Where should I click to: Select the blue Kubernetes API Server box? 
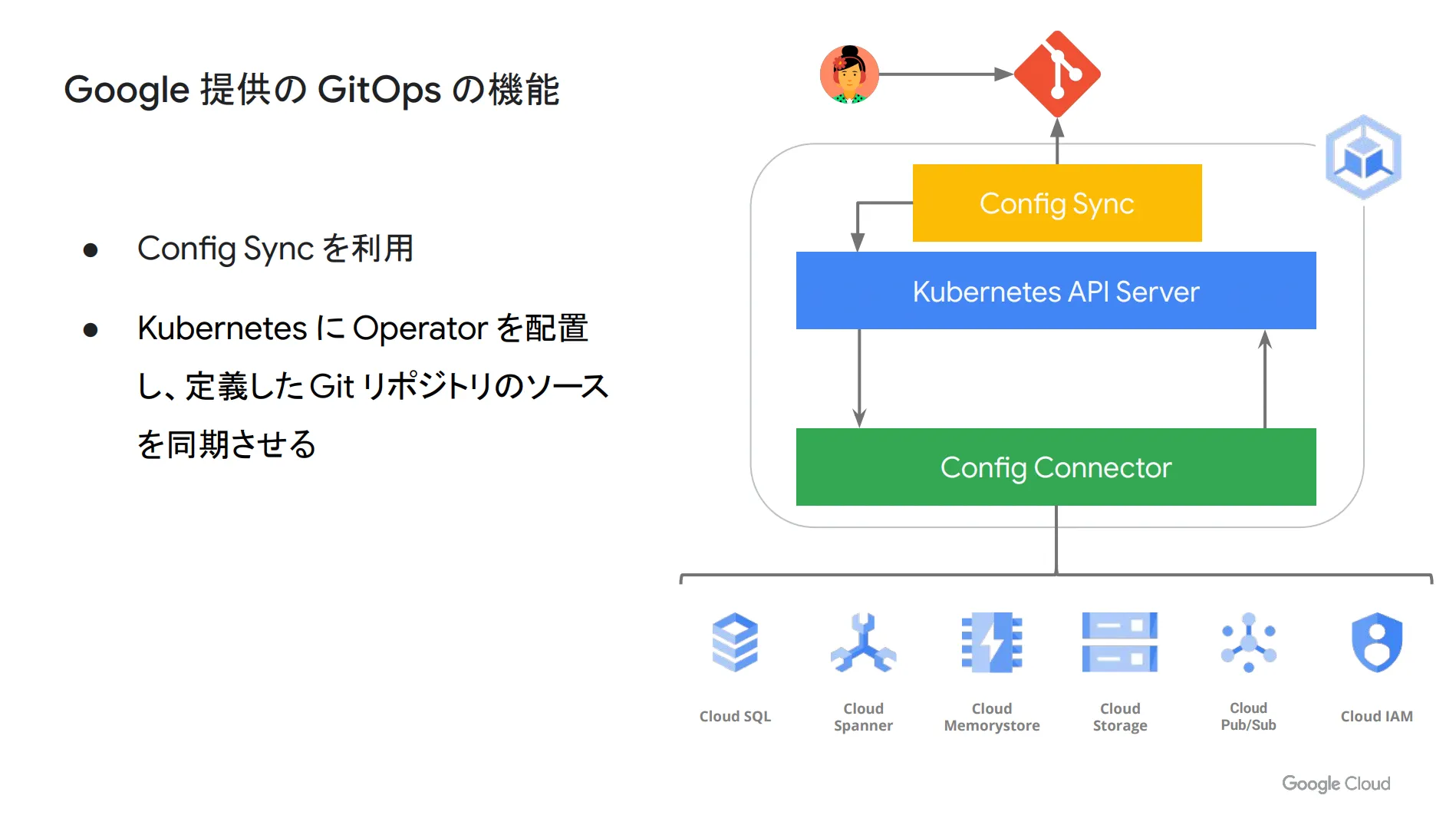coord(1056,291)
